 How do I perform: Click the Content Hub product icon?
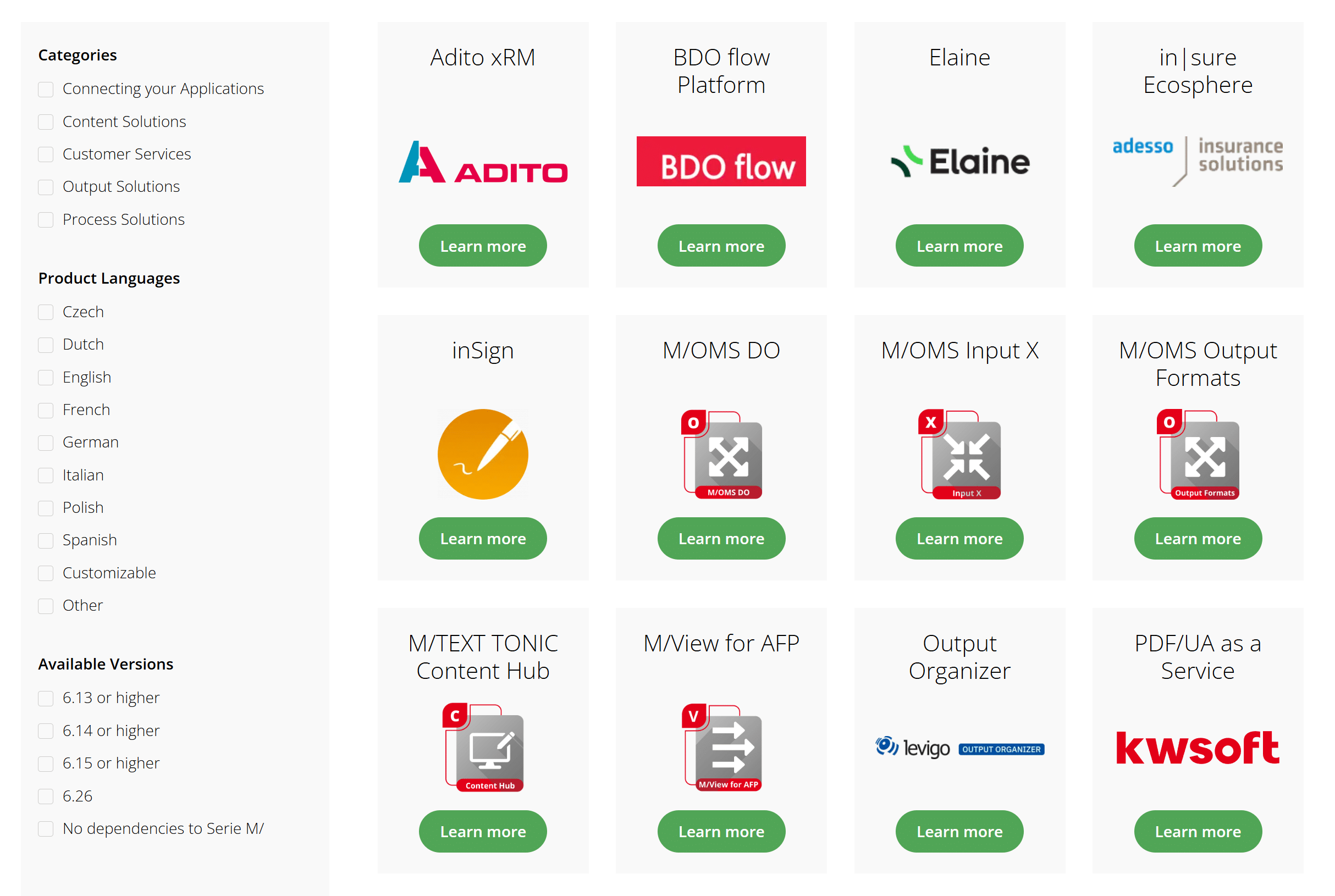(483, 748)
